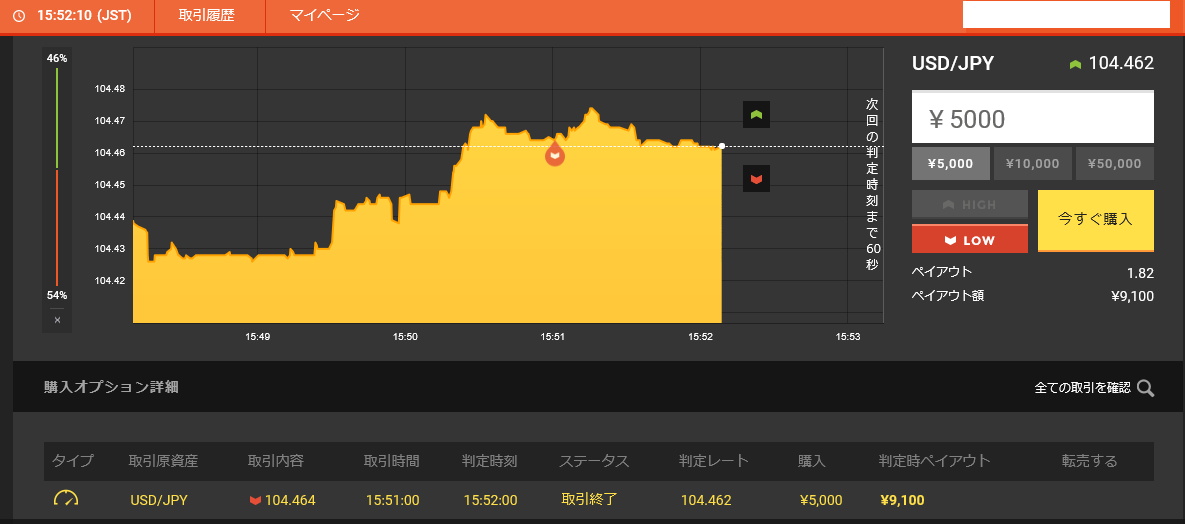This screenshot has height=524, width=1185.
Task: Select the LOW direction option
Action: 969,240
